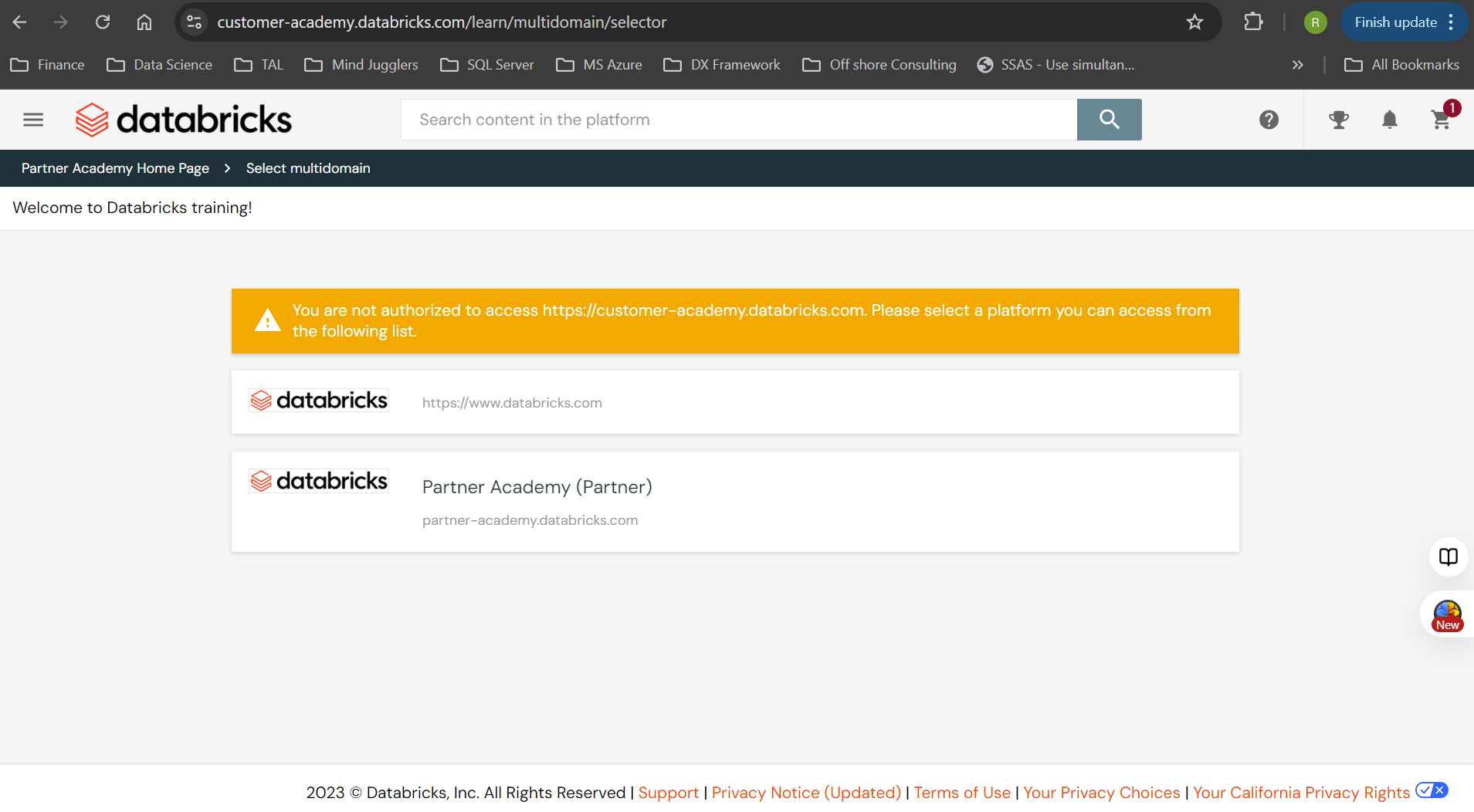The height and width of the screenshot is (812, 1474).
Task: Open the trophy achievements icon
Action: (x=1338, y=120)
